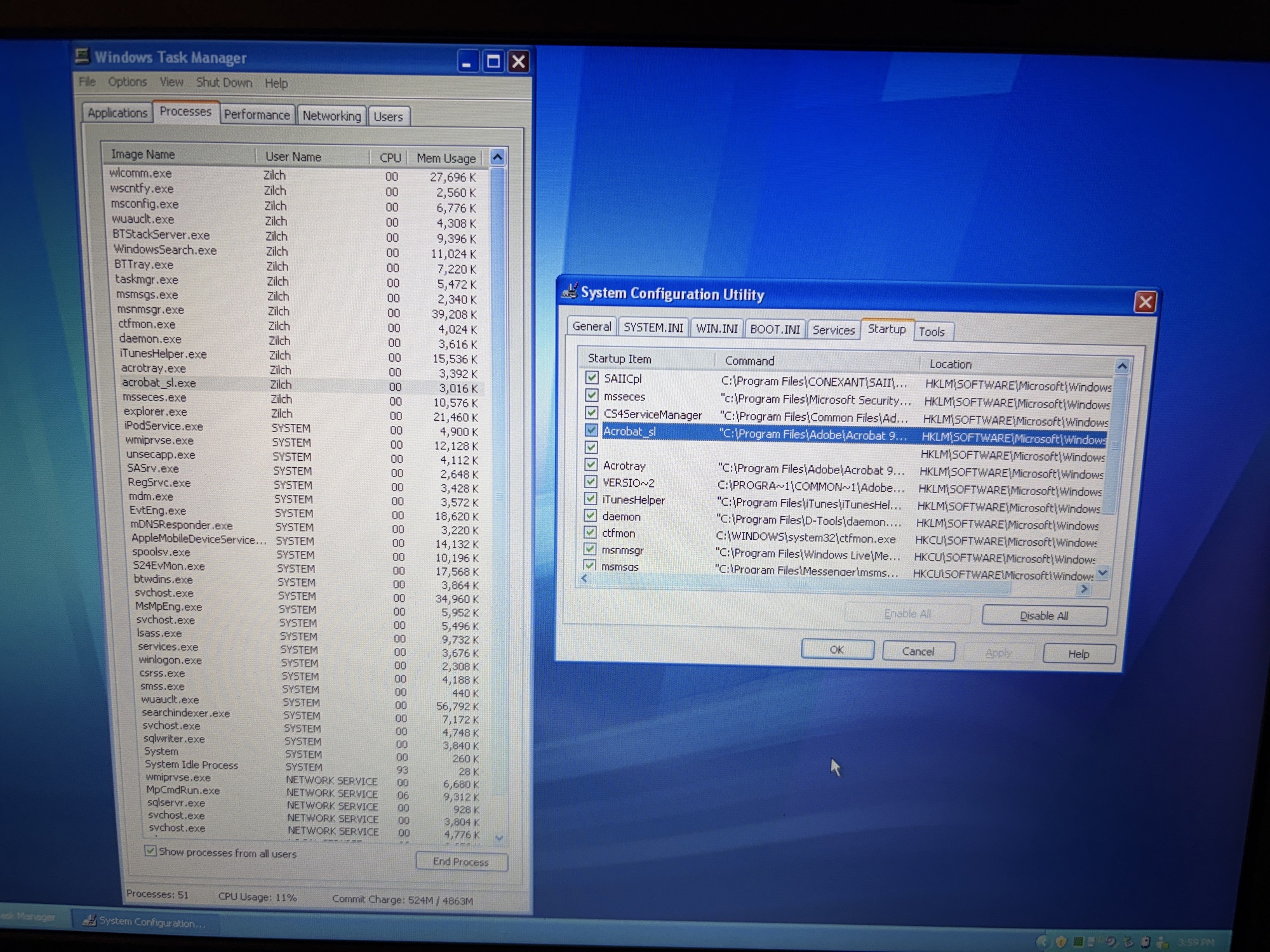
Task: Minimize the Windows Task Manager window
Action: (467, 62)
